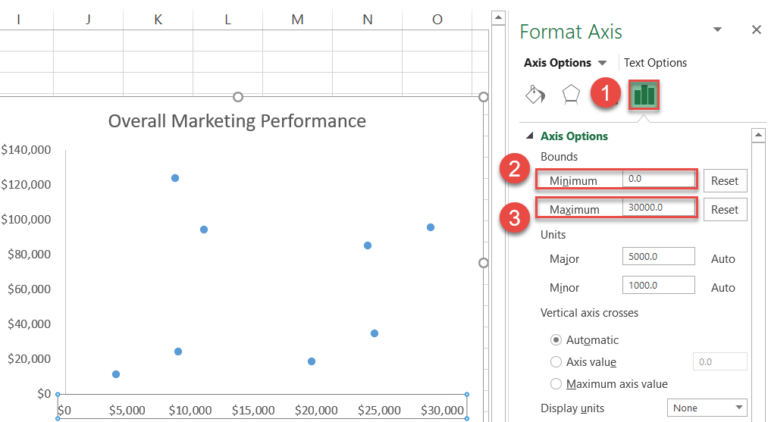Open the Display units dropdown
This screenshot has width=768, height=422.
(707, 408)
